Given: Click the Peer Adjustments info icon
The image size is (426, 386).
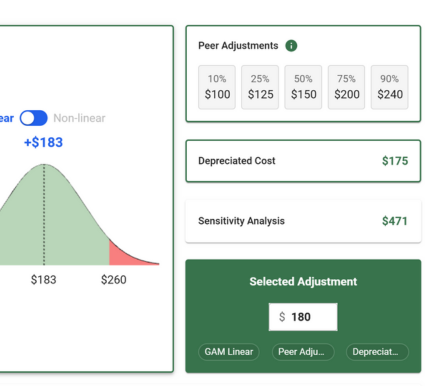Looking at the screenshot, I should 291,46.
